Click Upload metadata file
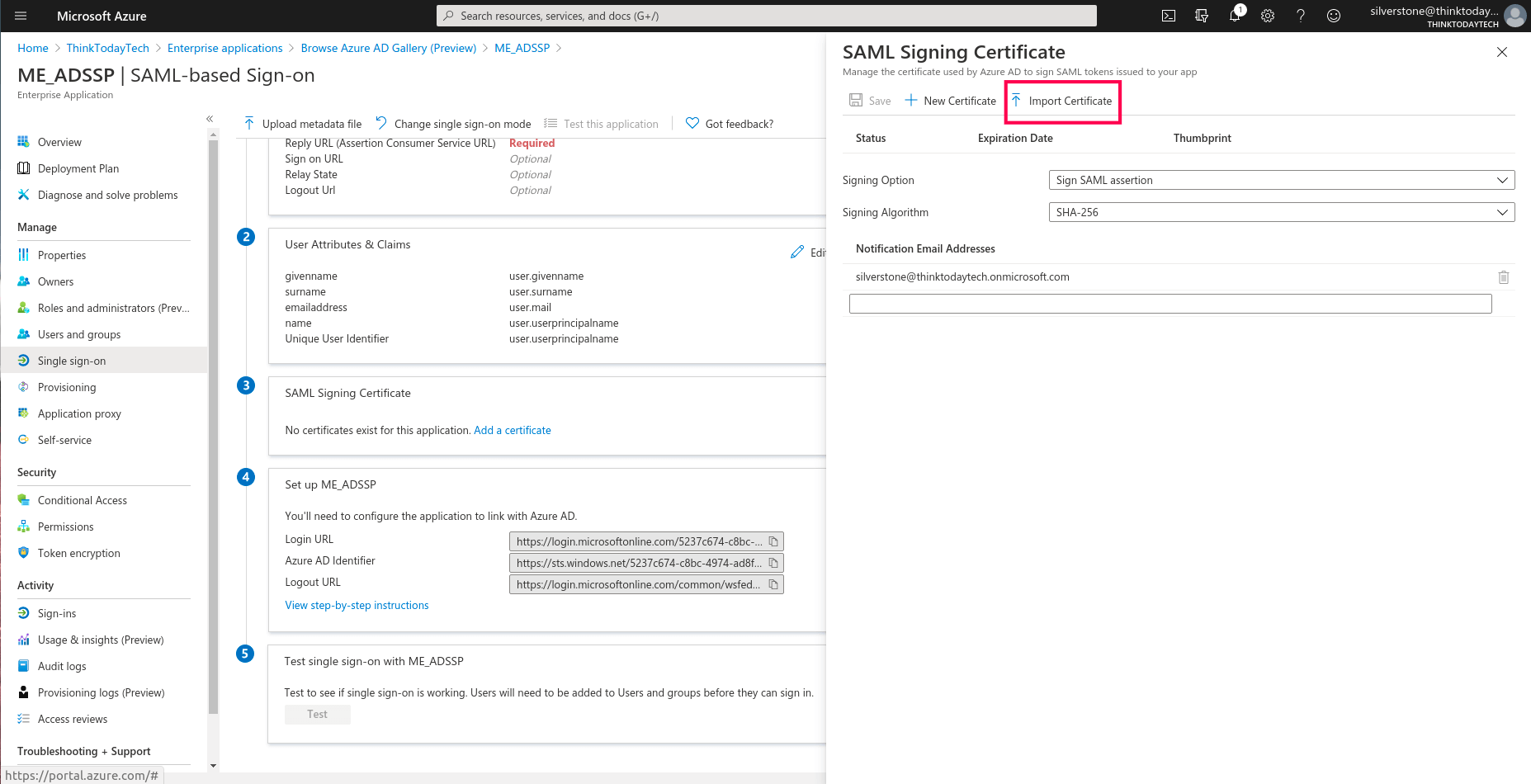 [x=303, y=124]
